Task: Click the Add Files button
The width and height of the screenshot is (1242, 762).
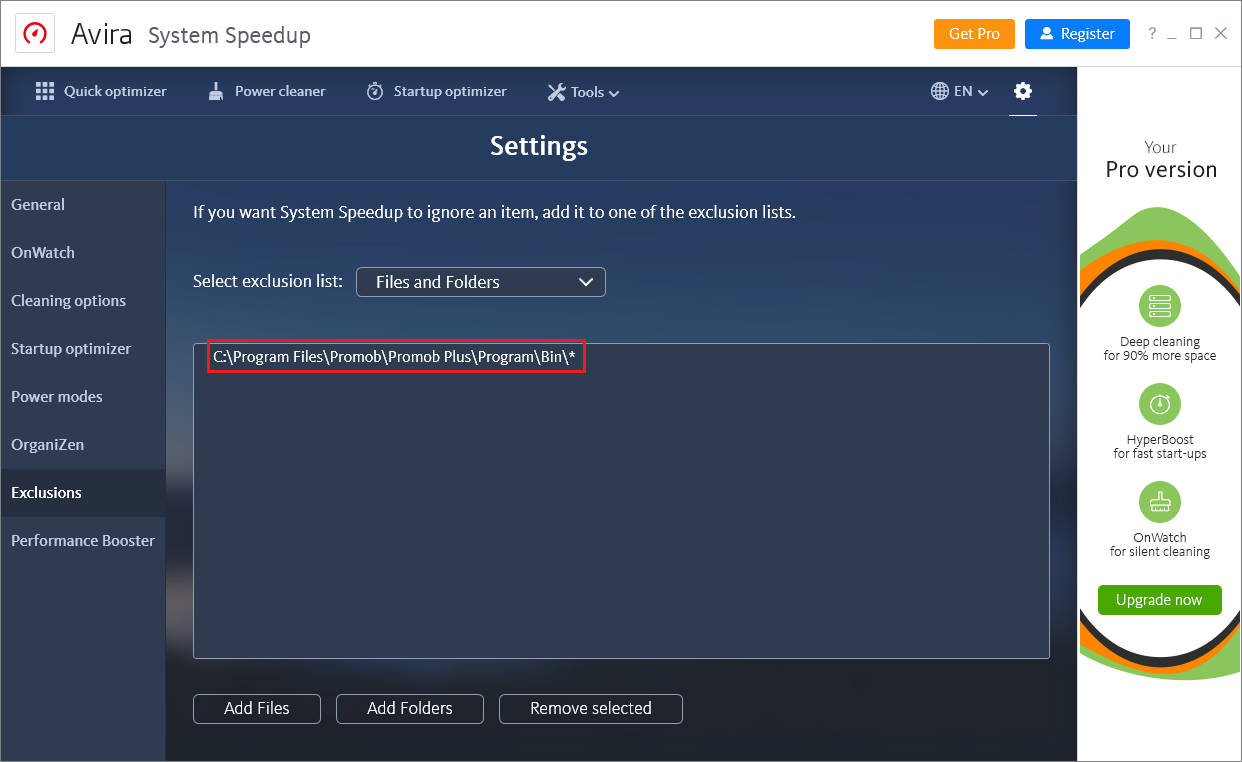Action: click(257, 708)
